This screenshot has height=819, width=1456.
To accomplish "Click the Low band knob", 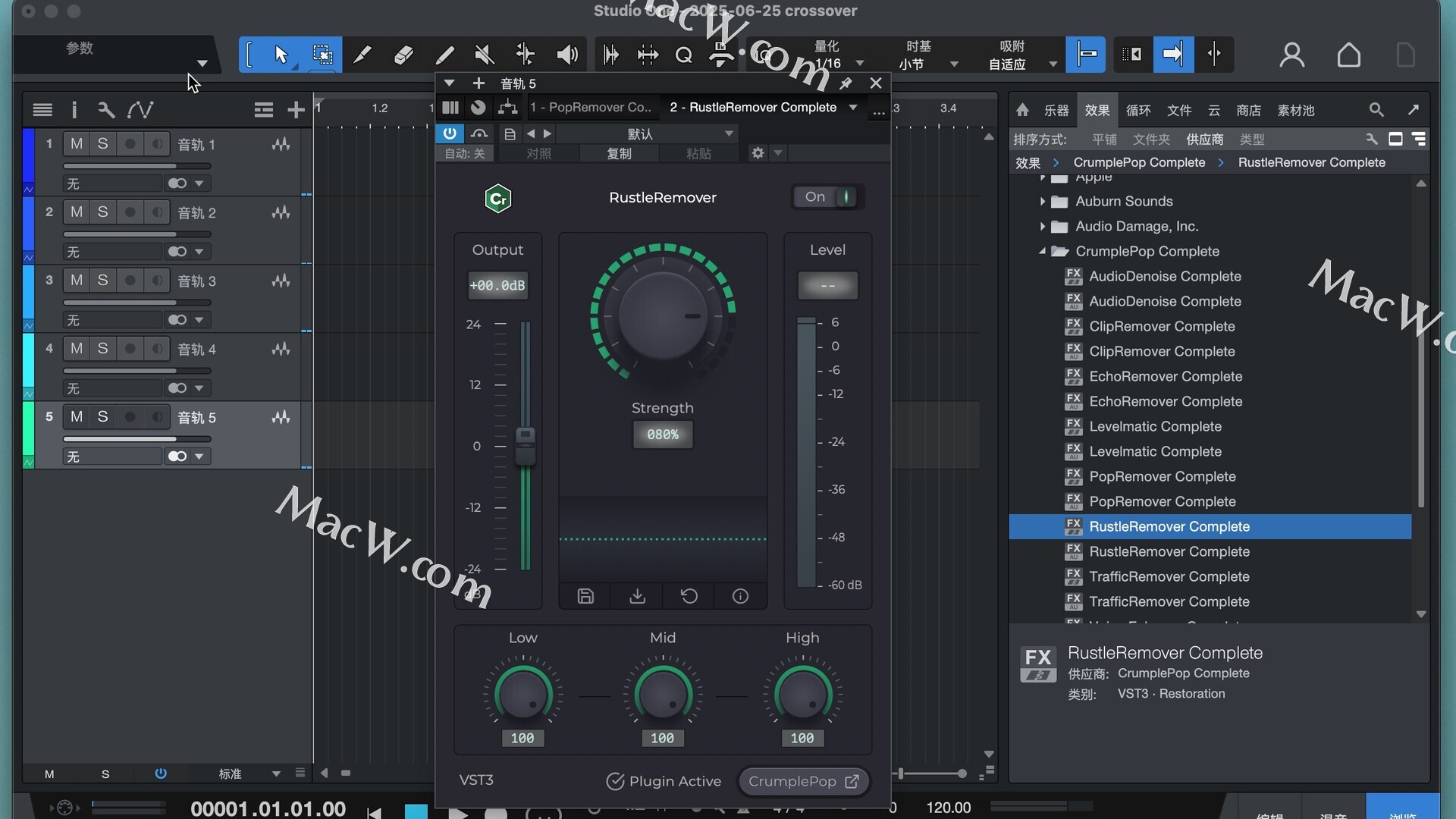I will click(522, 694).
